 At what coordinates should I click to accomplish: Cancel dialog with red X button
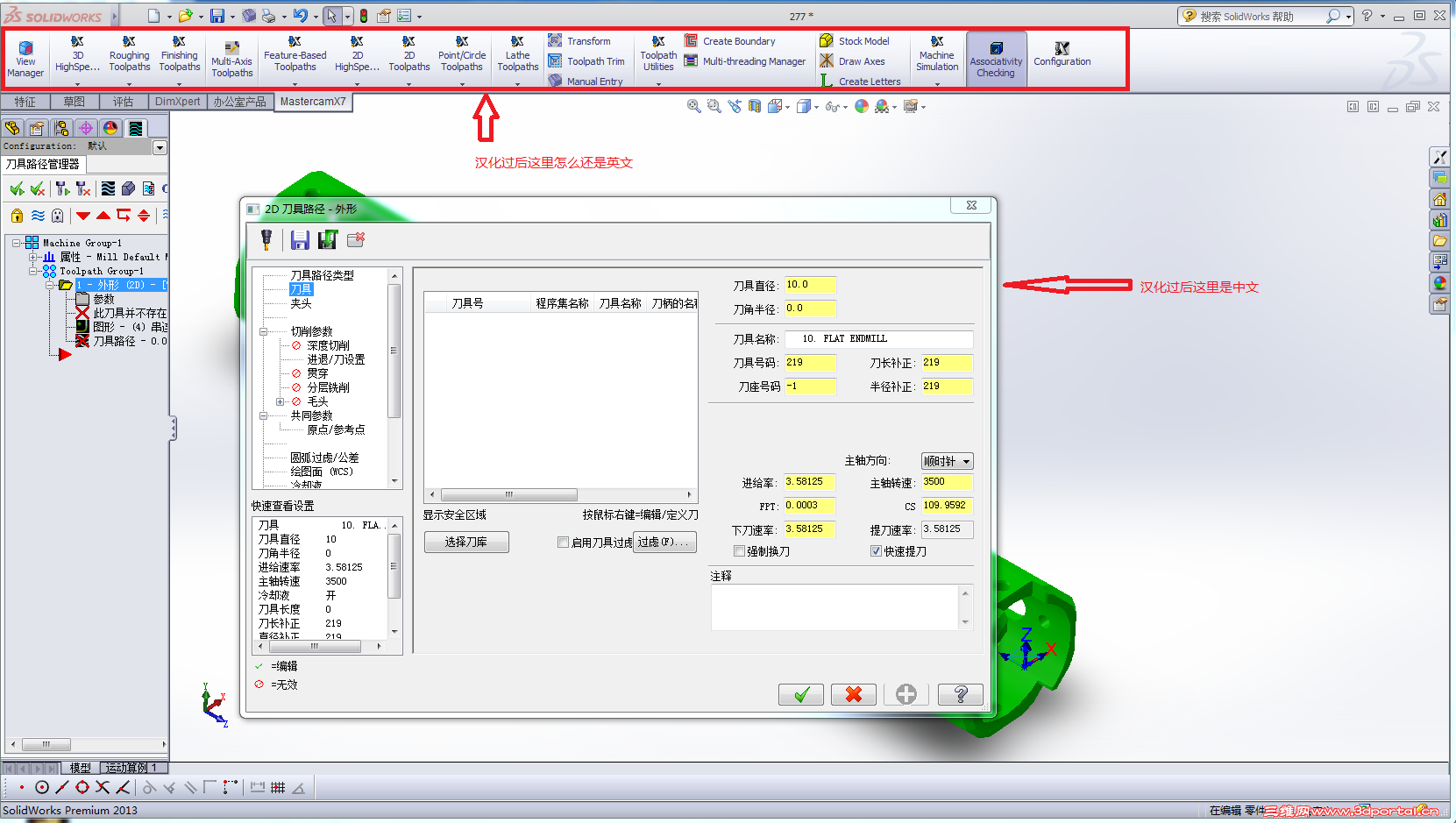pyautogui.click(x=854, y=695)
